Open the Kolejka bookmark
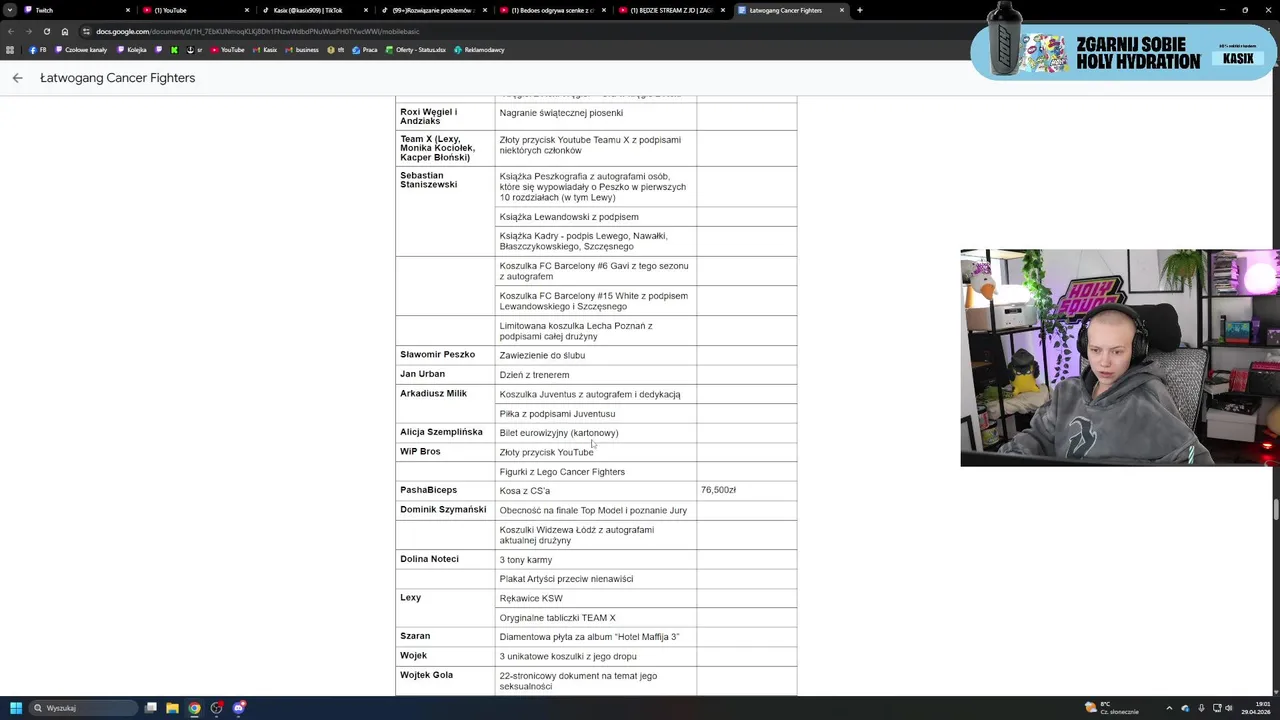This screenshot has height=720, width=1280. coord(132,49)
